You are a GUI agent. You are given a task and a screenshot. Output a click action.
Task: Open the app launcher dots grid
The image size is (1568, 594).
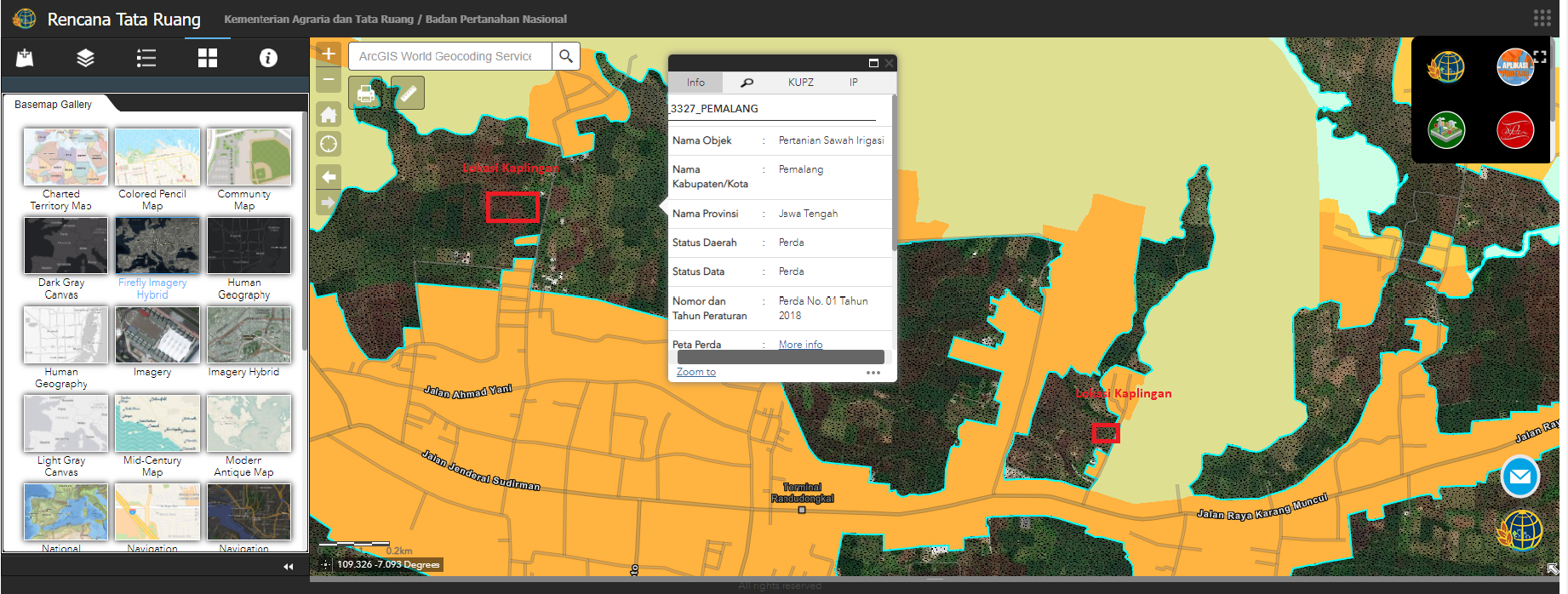point(1542,18)
